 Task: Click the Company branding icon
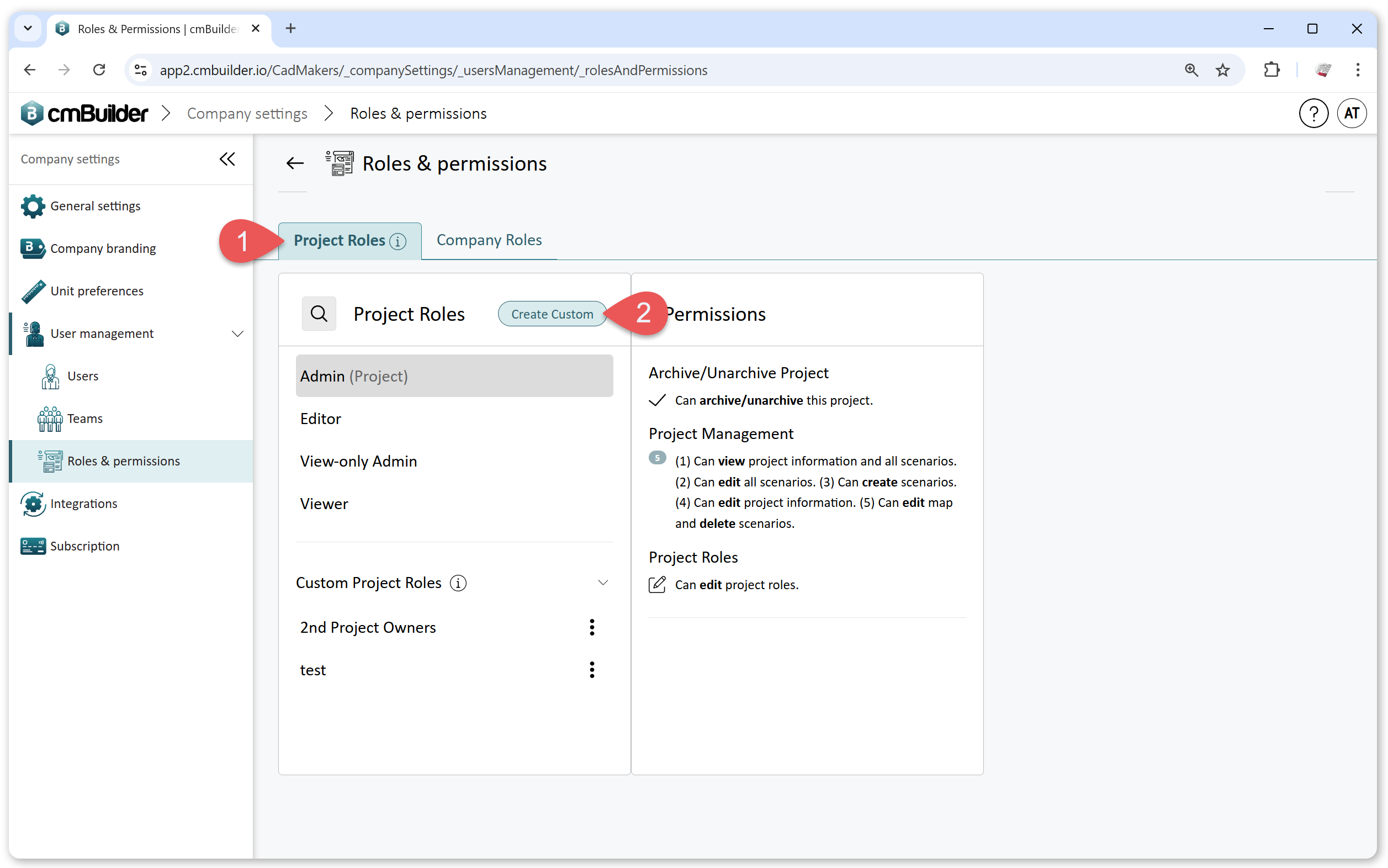pyautogui.click(x=33, y=248)
